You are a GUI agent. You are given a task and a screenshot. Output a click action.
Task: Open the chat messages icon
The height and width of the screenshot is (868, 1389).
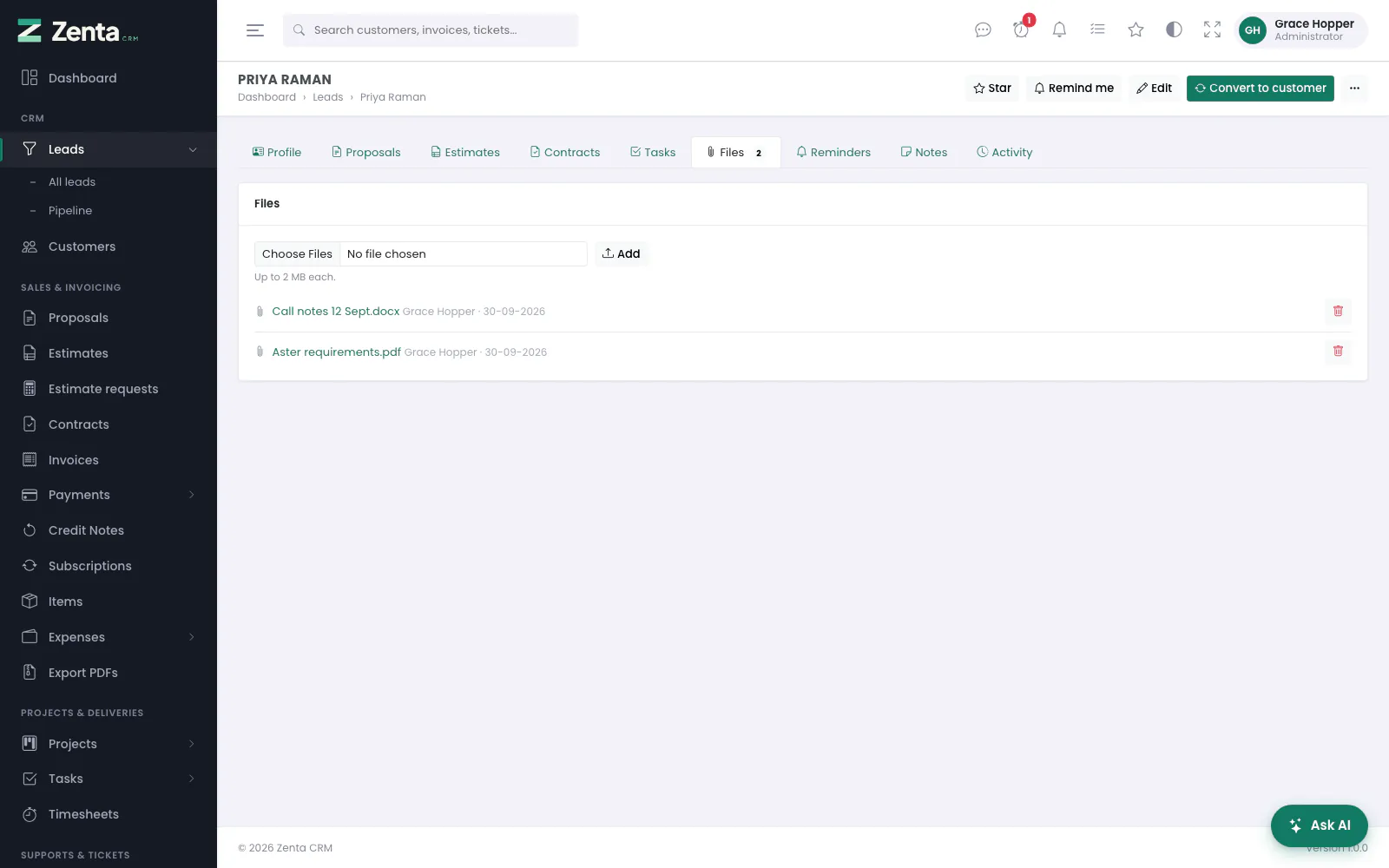coord(983,30)
